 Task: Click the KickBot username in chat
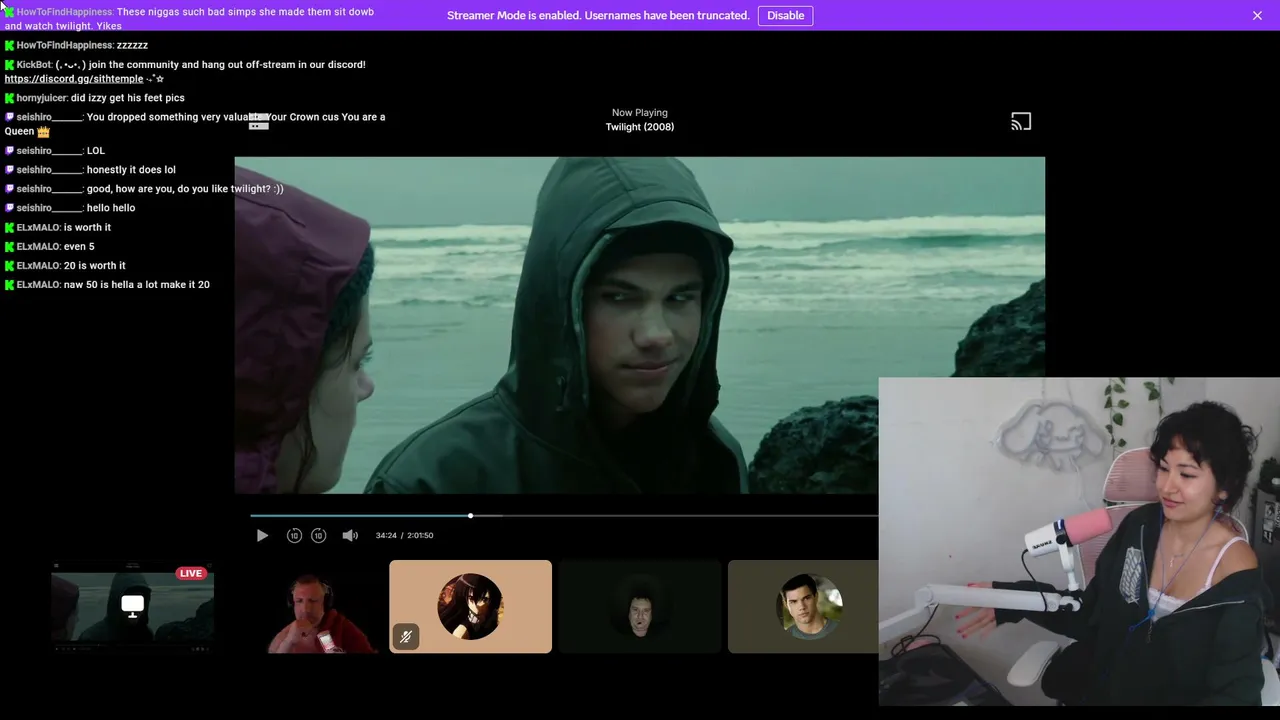(x=34, y=65)
